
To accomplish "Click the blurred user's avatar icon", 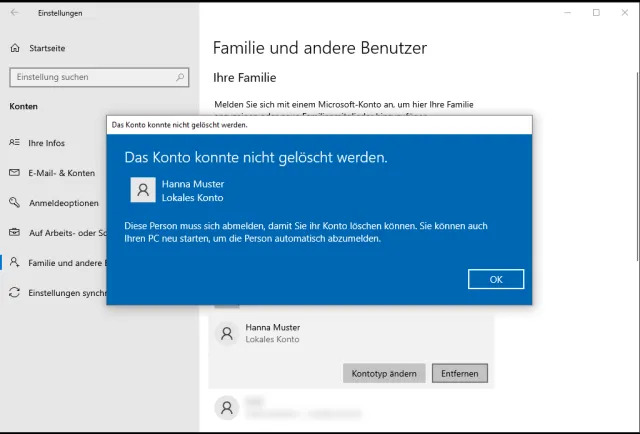I will point(227,407).
